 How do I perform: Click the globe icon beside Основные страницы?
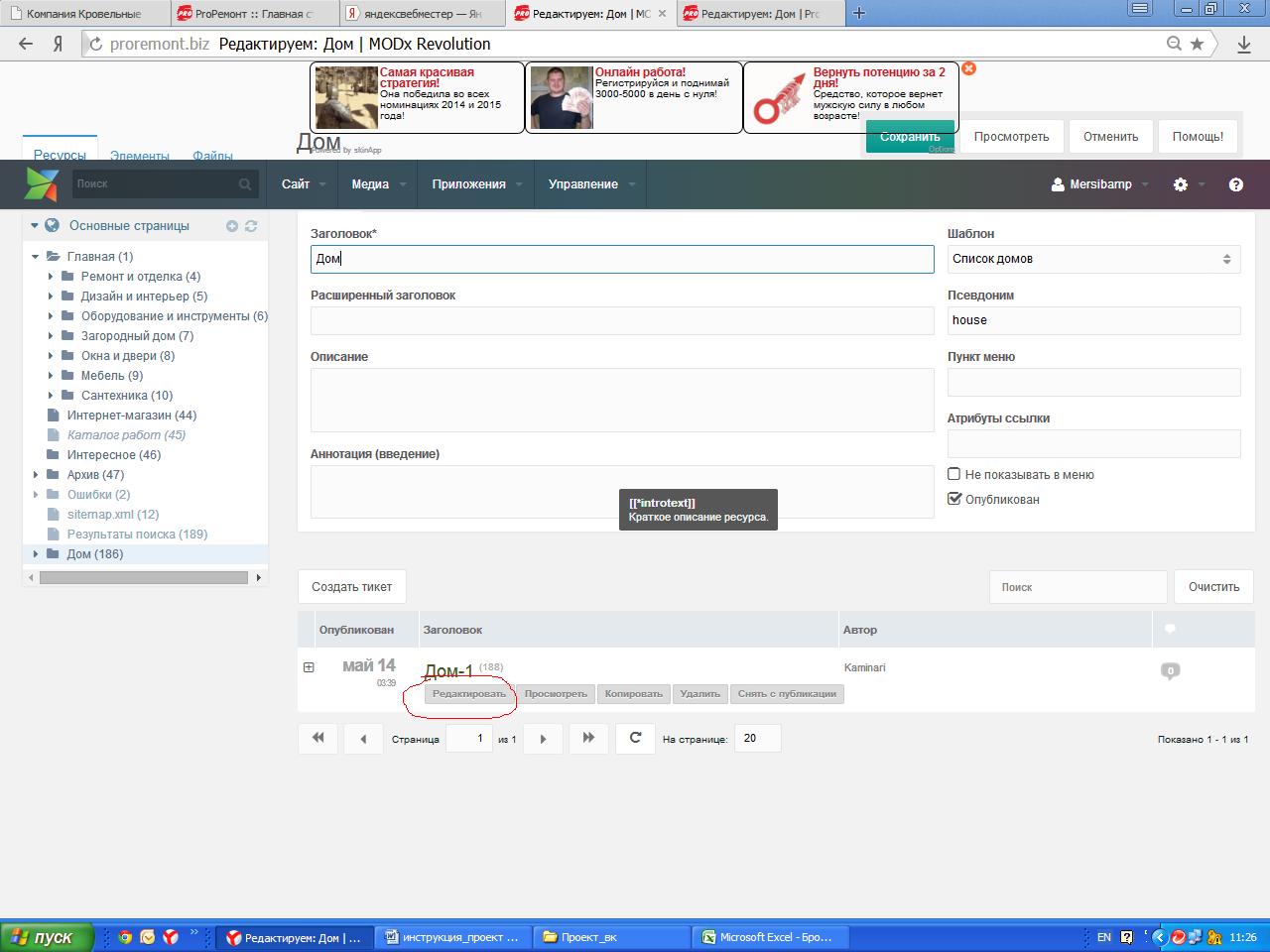52,225
